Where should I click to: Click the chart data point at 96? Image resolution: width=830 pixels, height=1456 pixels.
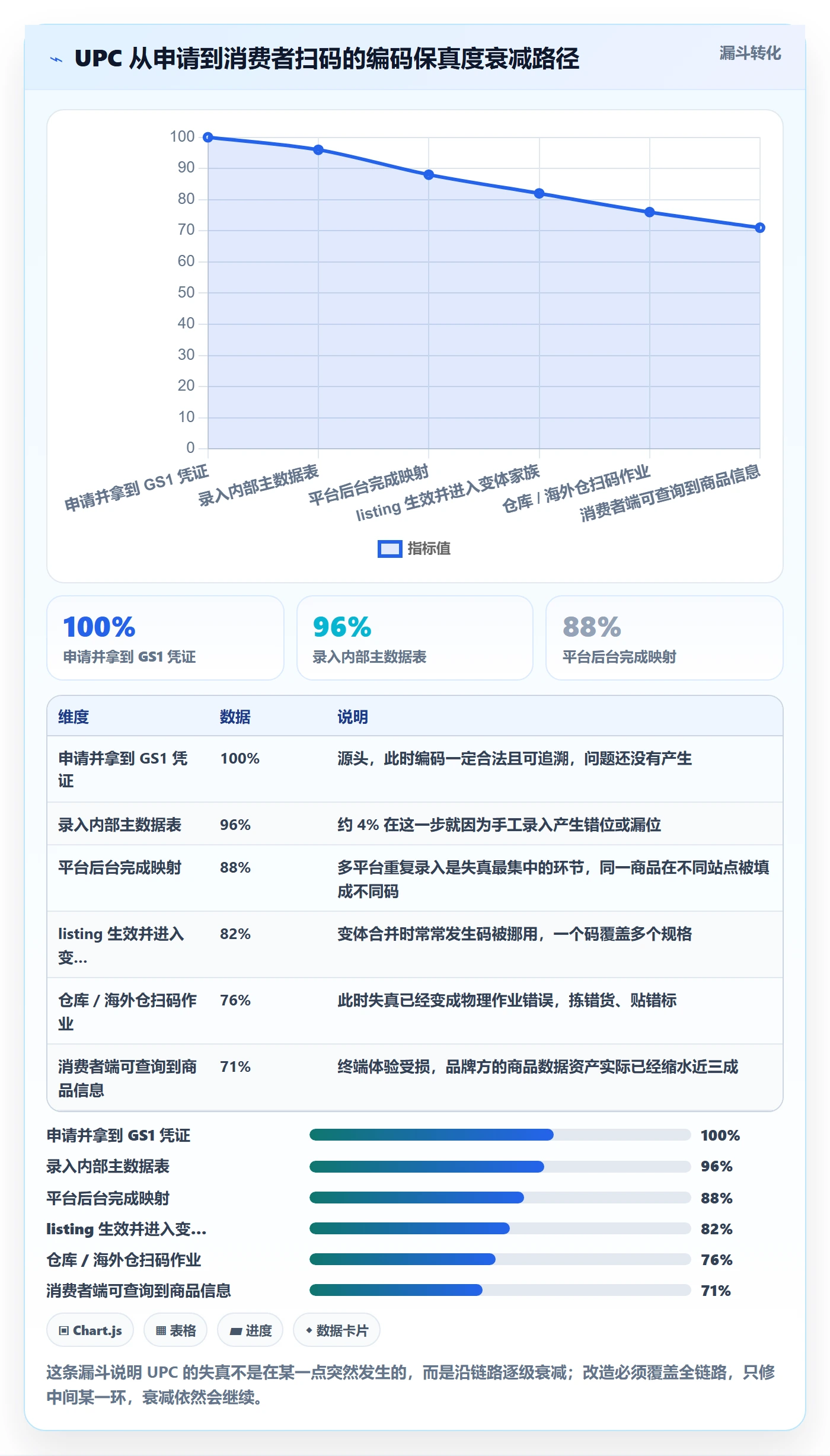[318, 150]
